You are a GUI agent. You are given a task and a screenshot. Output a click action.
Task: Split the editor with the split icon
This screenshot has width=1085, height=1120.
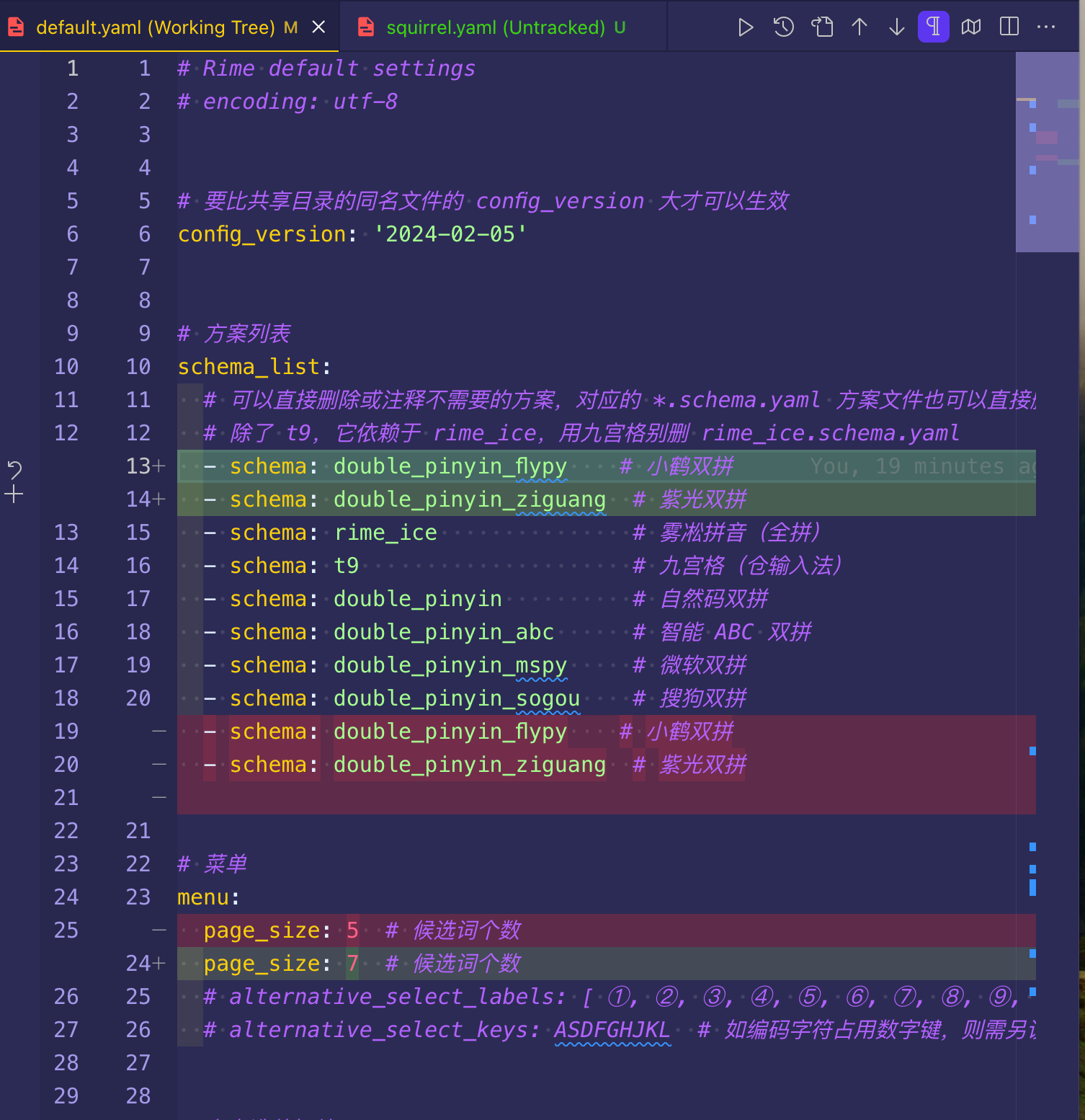(1009, 27)
